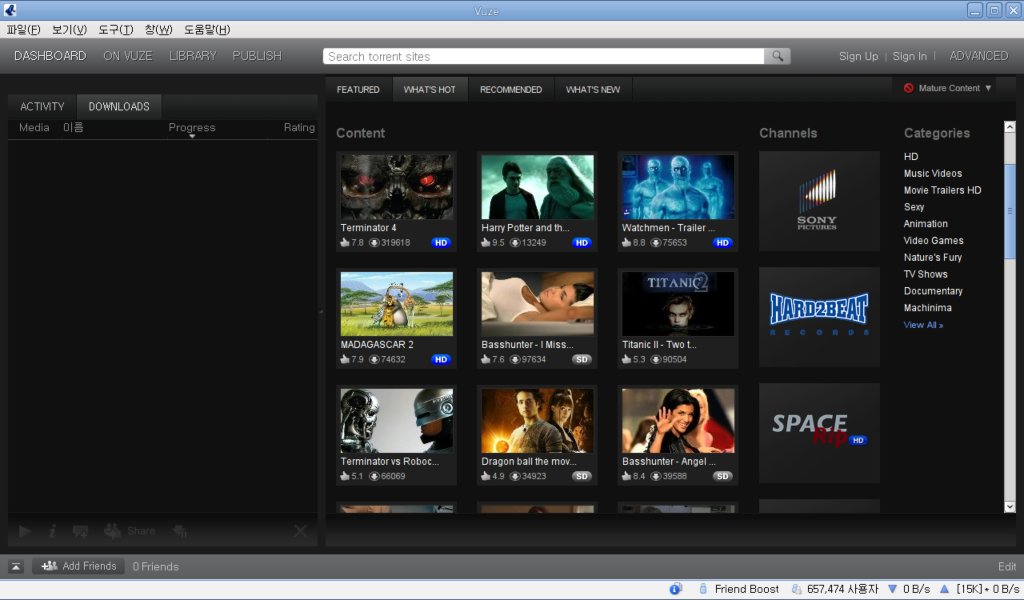Sort by the Progress column header
The width and height of the screenshot is (1024, 600).
192,128
